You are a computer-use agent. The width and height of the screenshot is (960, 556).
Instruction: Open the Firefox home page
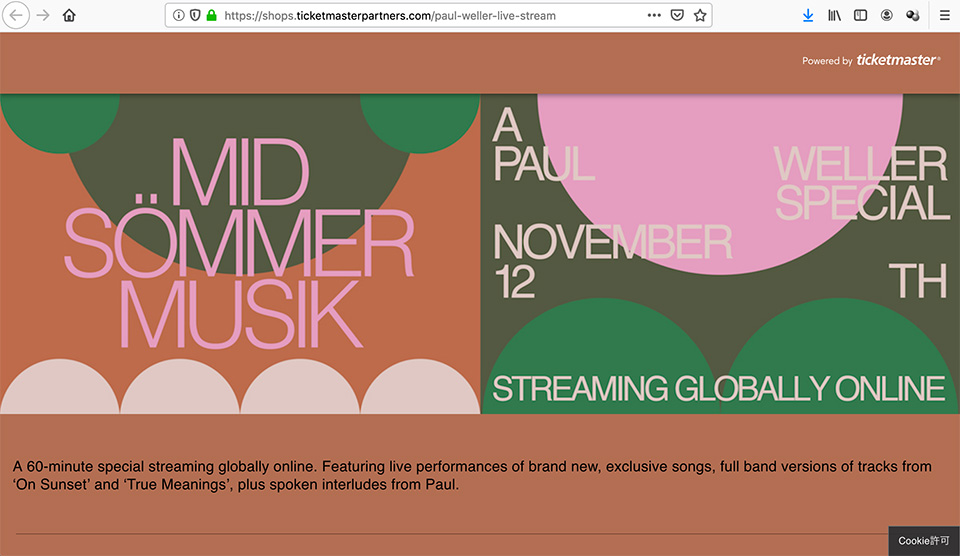click(69, 15)
